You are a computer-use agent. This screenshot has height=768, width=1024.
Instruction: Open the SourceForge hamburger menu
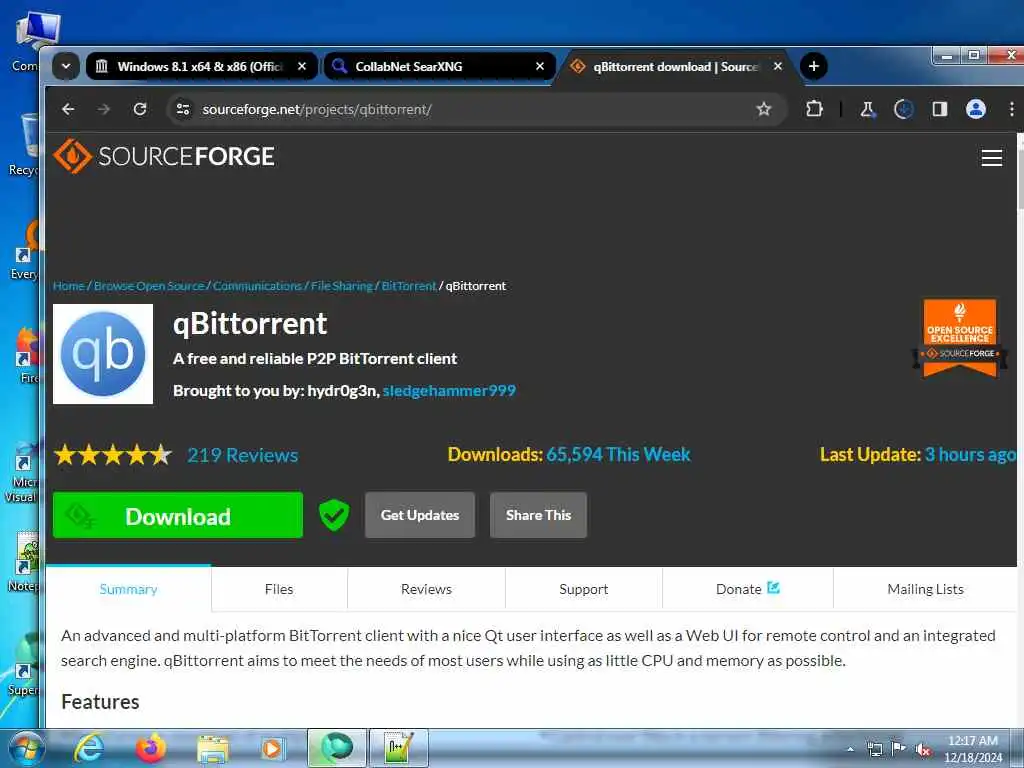[x=991, y=157]
